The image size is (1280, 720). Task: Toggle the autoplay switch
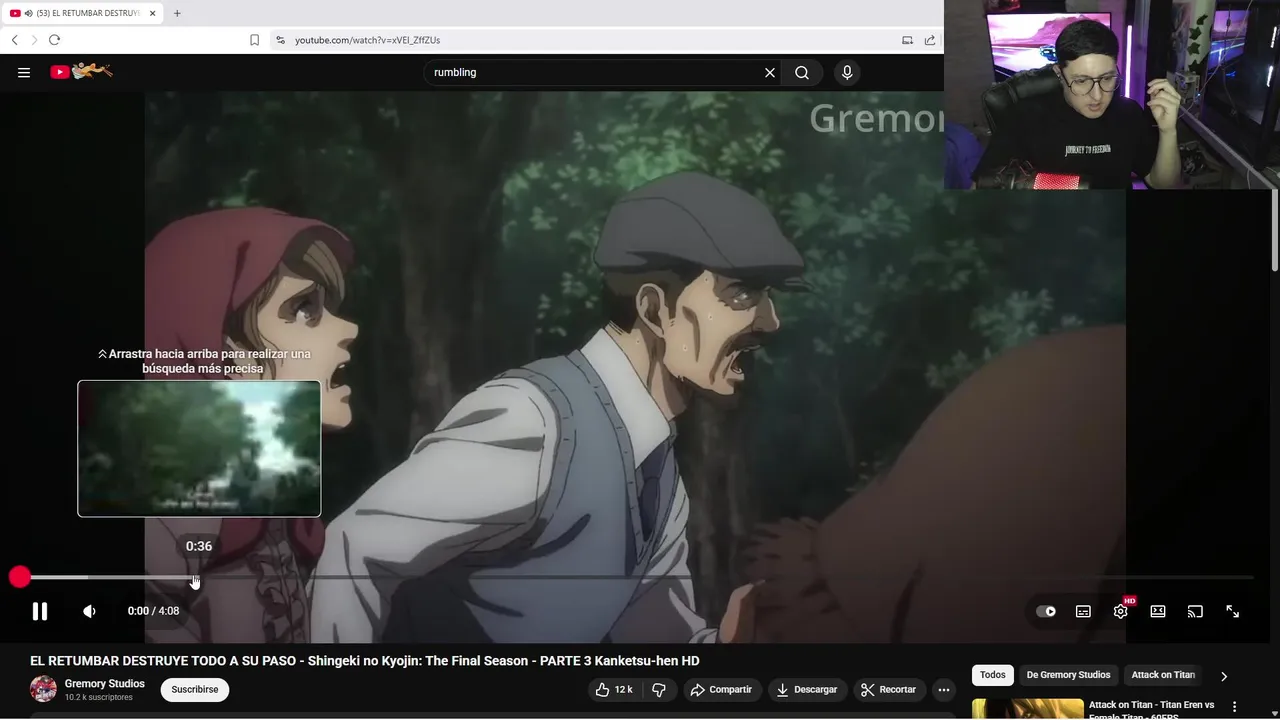(x=1046, y=611)
